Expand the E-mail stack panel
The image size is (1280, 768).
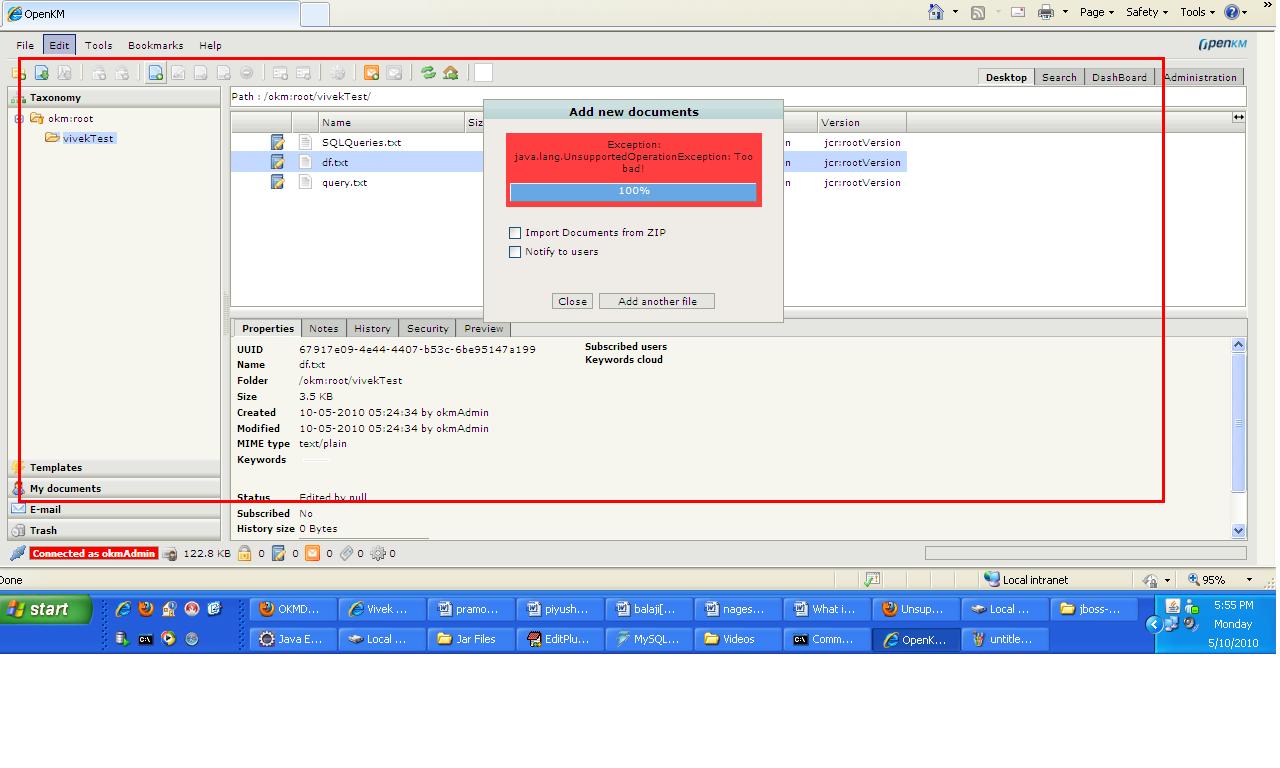[x=114, y=509]
